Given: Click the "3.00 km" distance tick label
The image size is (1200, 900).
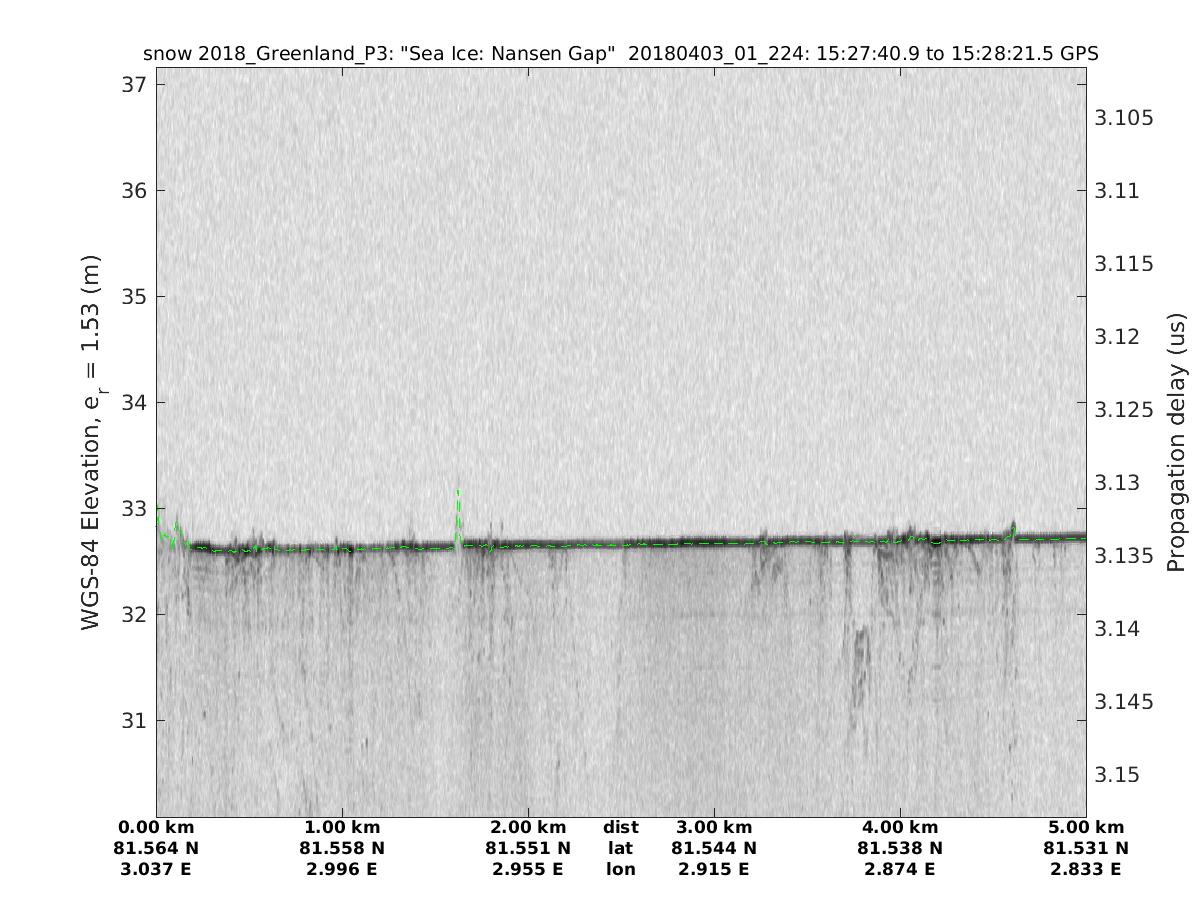Looking at the screenshot, I should point(714,828).
